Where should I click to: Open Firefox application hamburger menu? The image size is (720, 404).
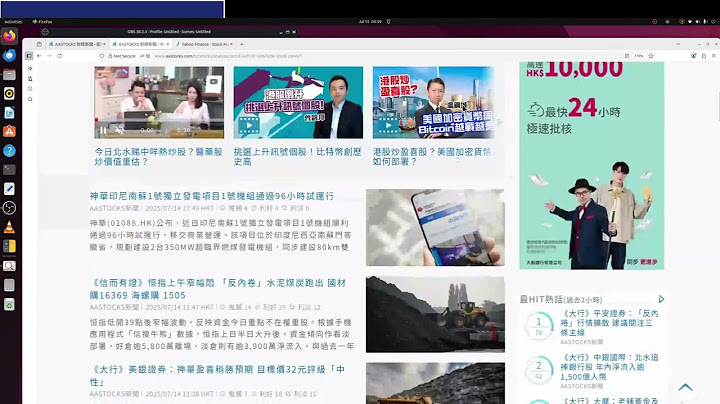714,56
